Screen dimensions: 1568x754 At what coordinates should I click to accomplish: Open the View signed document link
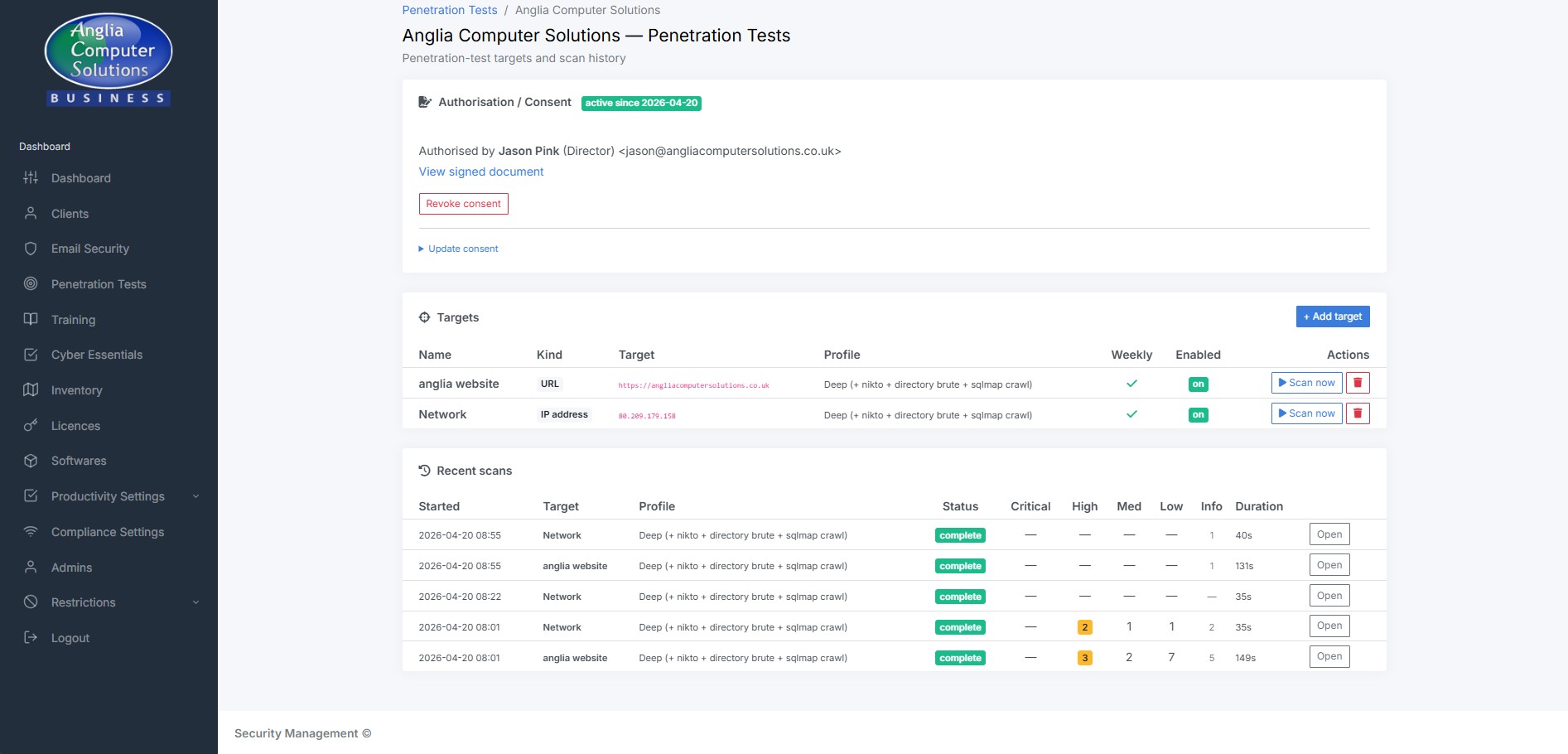[x=480, y=172]
